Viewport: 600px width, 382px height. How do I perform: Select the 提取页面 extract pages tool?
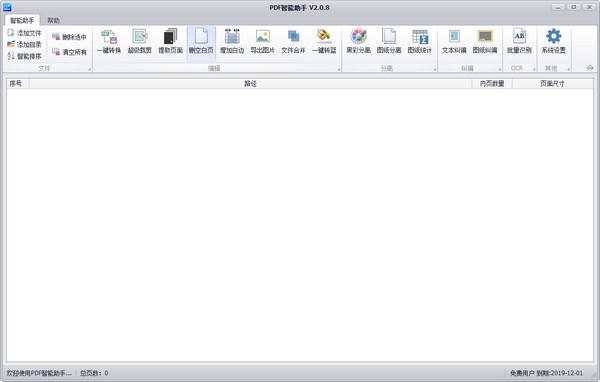(x=170, y=42)
